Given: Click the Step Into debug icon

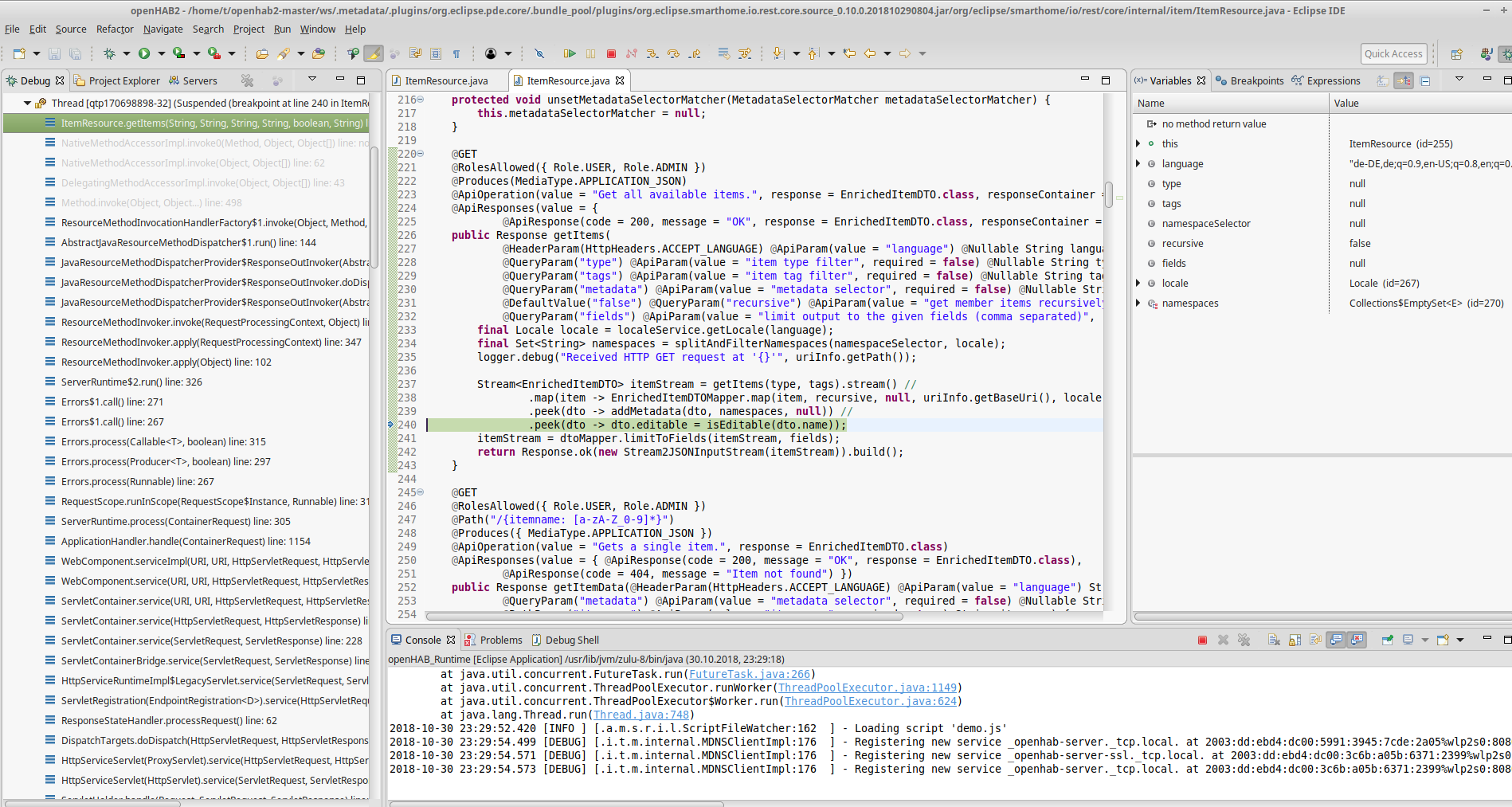Looking at the screenshot, I should click(x=652, y=53).
